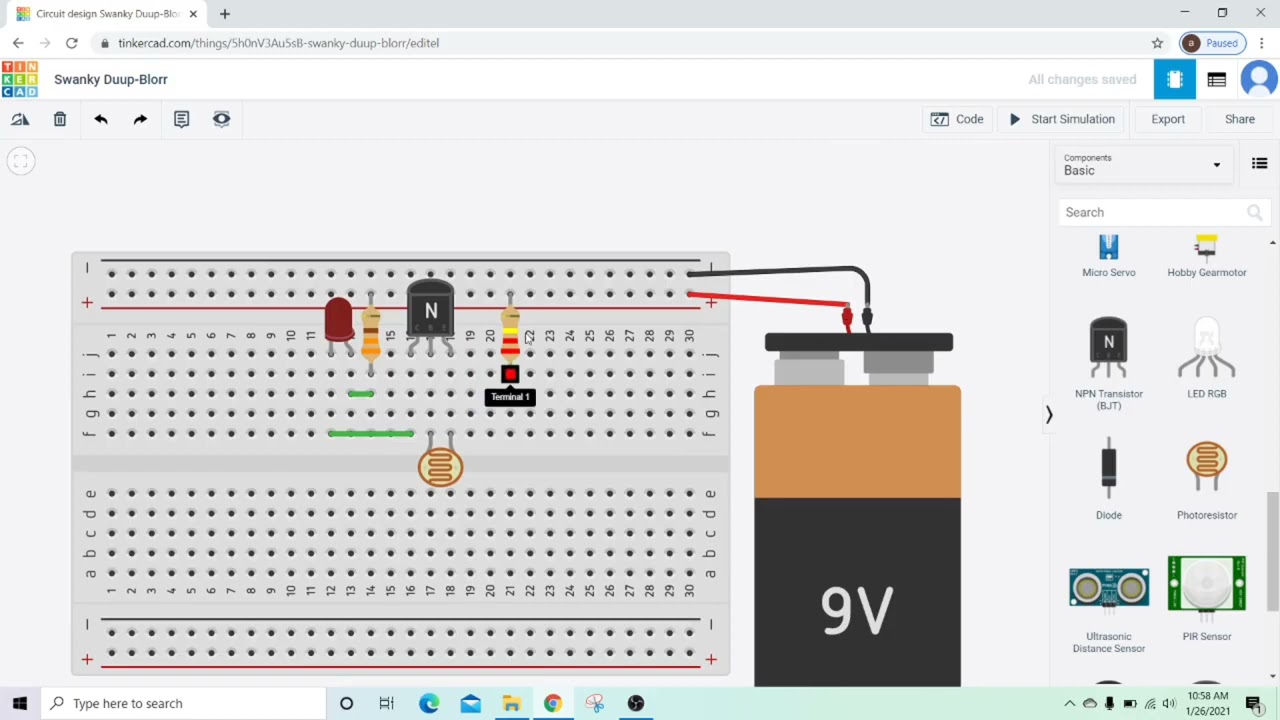Rotate the selected component icon
This screenshot has width=1280, height=720.
pos(20,119)
